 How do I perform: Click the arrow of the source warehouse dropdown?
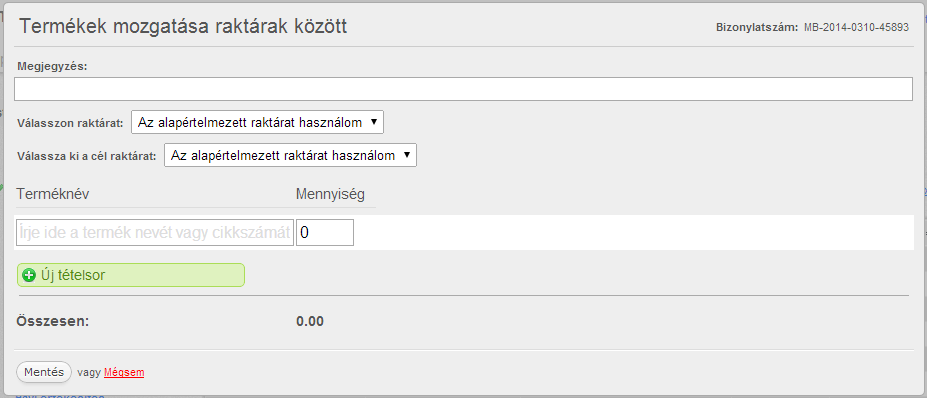(x=373, y=122)
